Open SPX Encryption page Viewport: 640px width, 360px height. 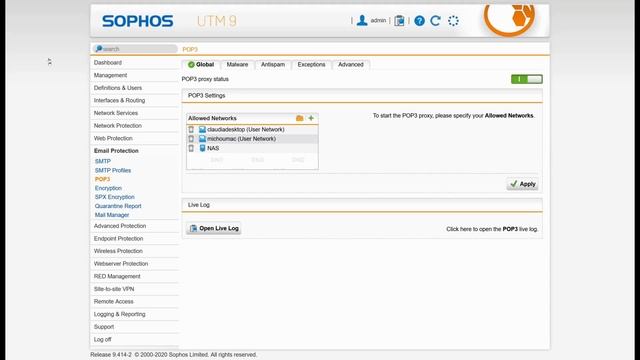pyautogui.click(x=114, y=197)
